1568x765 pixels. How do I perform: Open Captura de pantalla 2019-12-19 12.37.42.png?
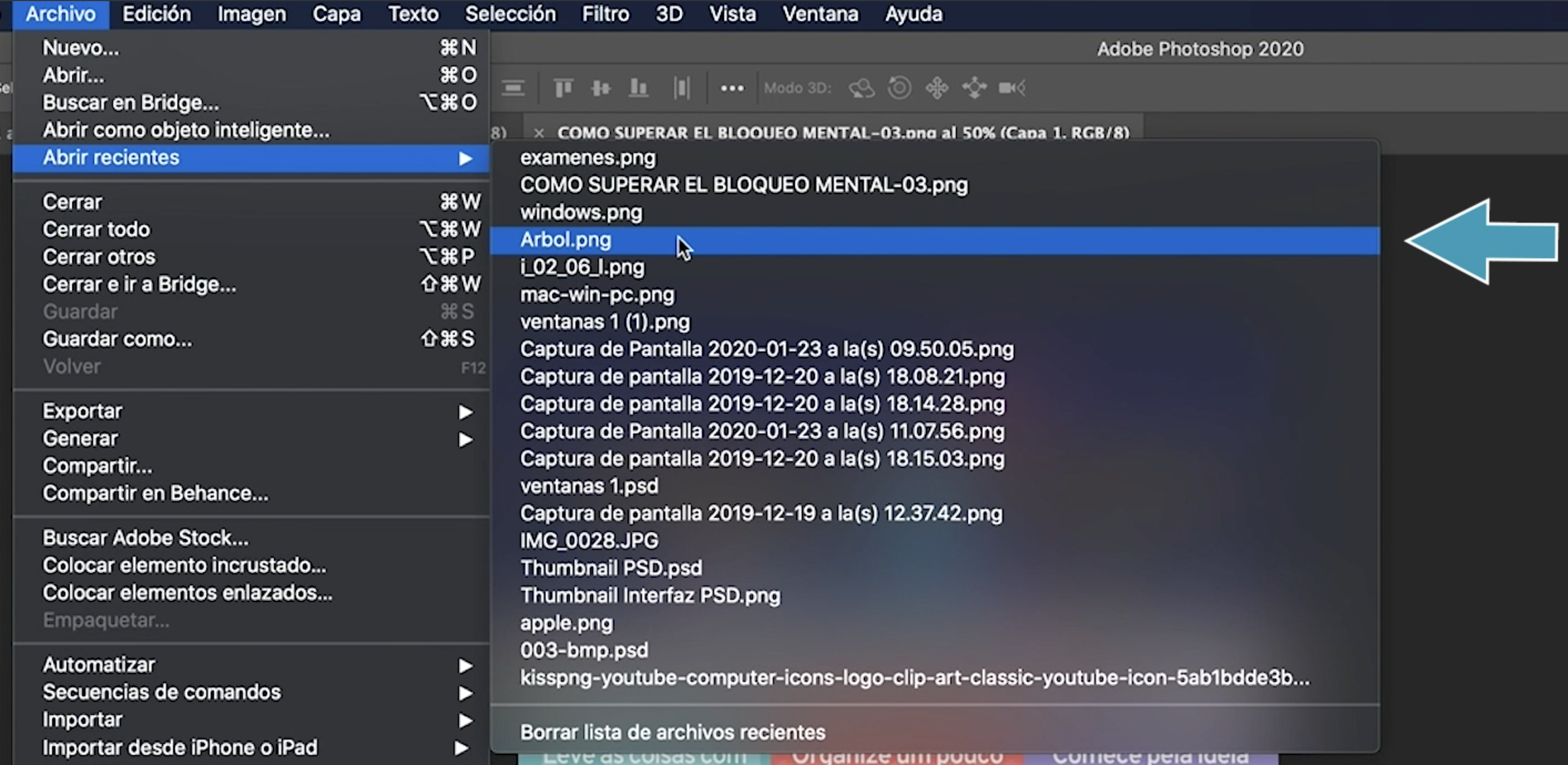(934, 514)
